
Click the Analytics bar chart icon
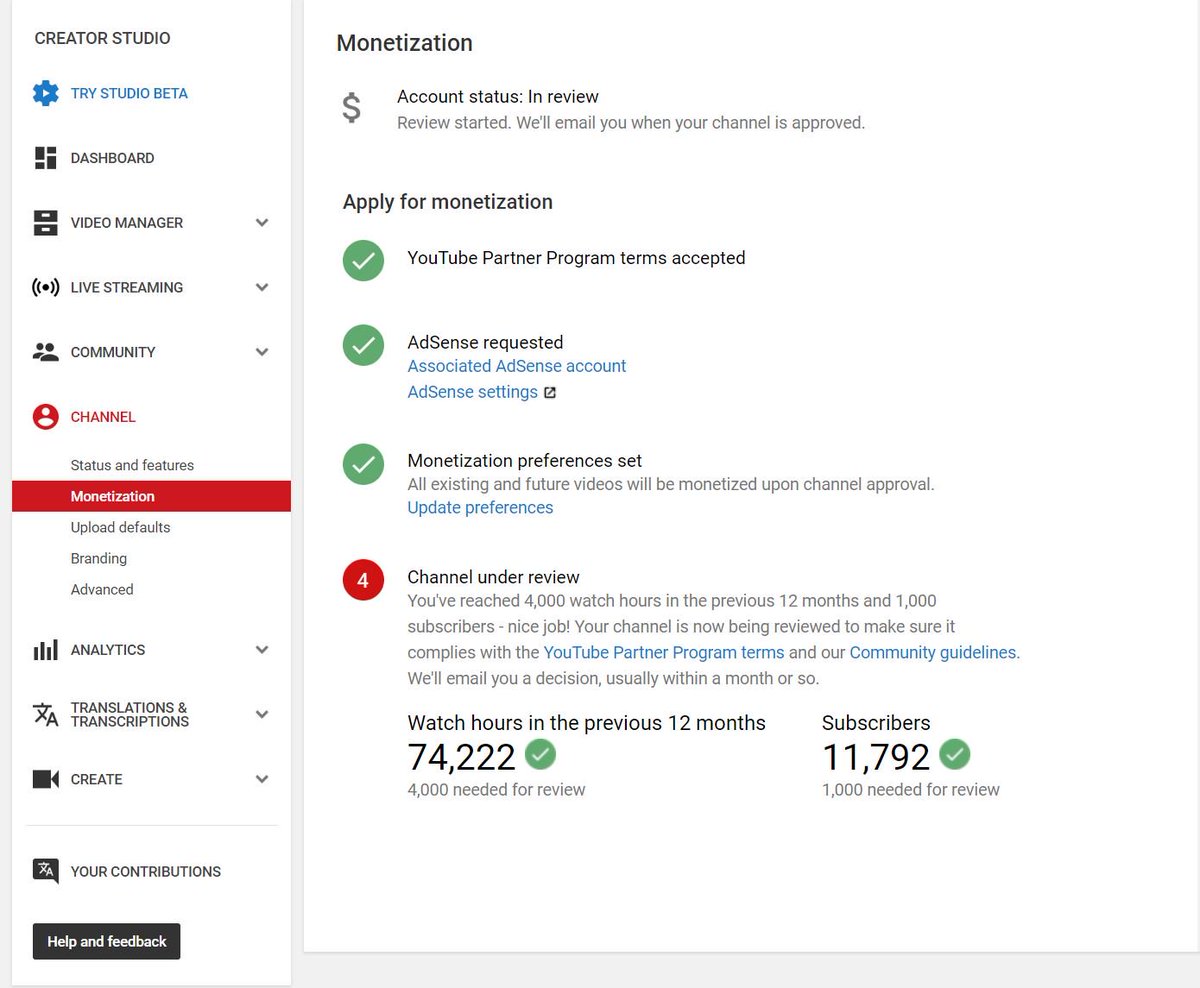pyautogui.click(x=45, y=650)
